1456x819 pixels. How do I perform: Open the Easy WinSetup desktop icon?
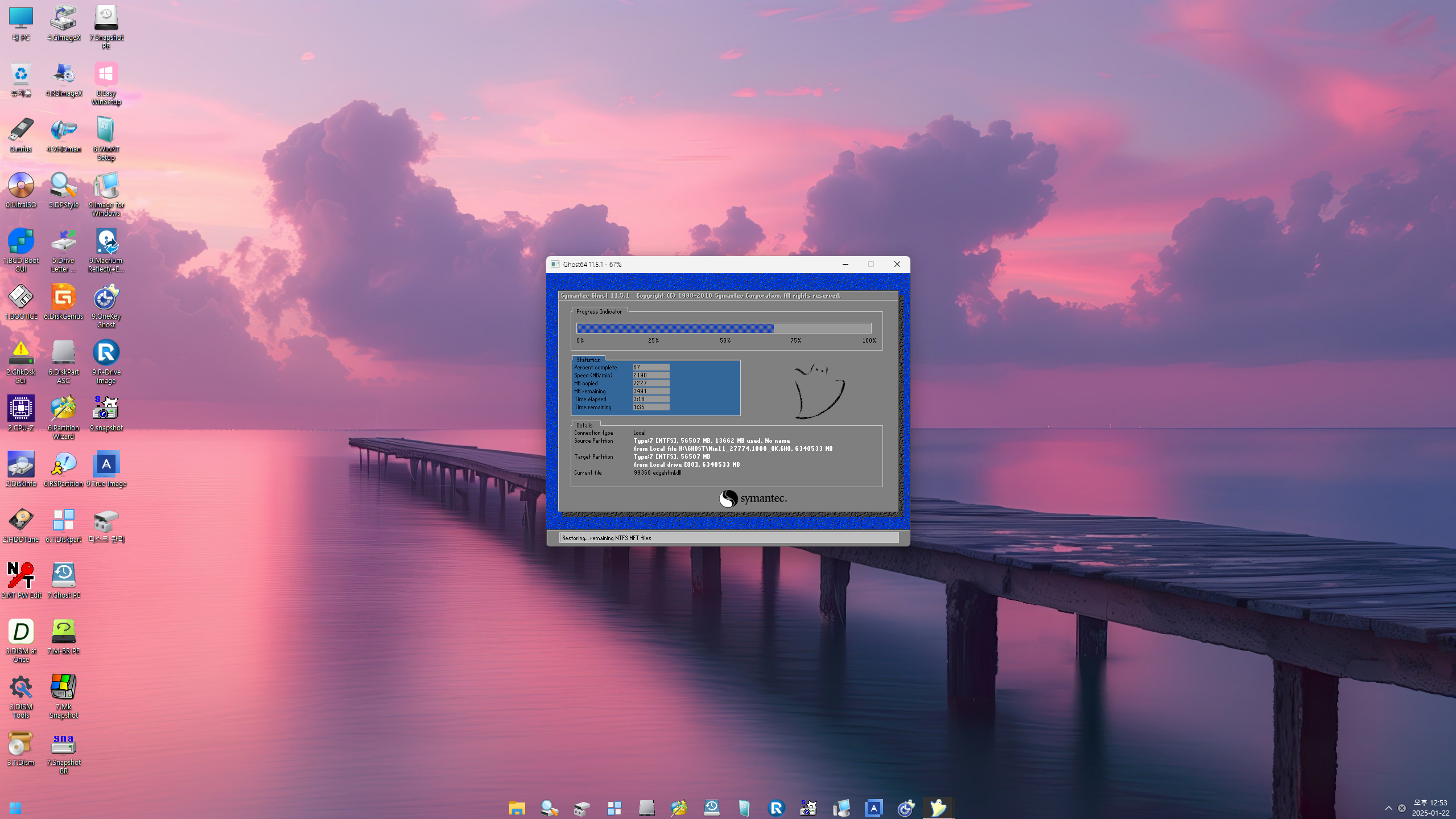pos(106,75)
